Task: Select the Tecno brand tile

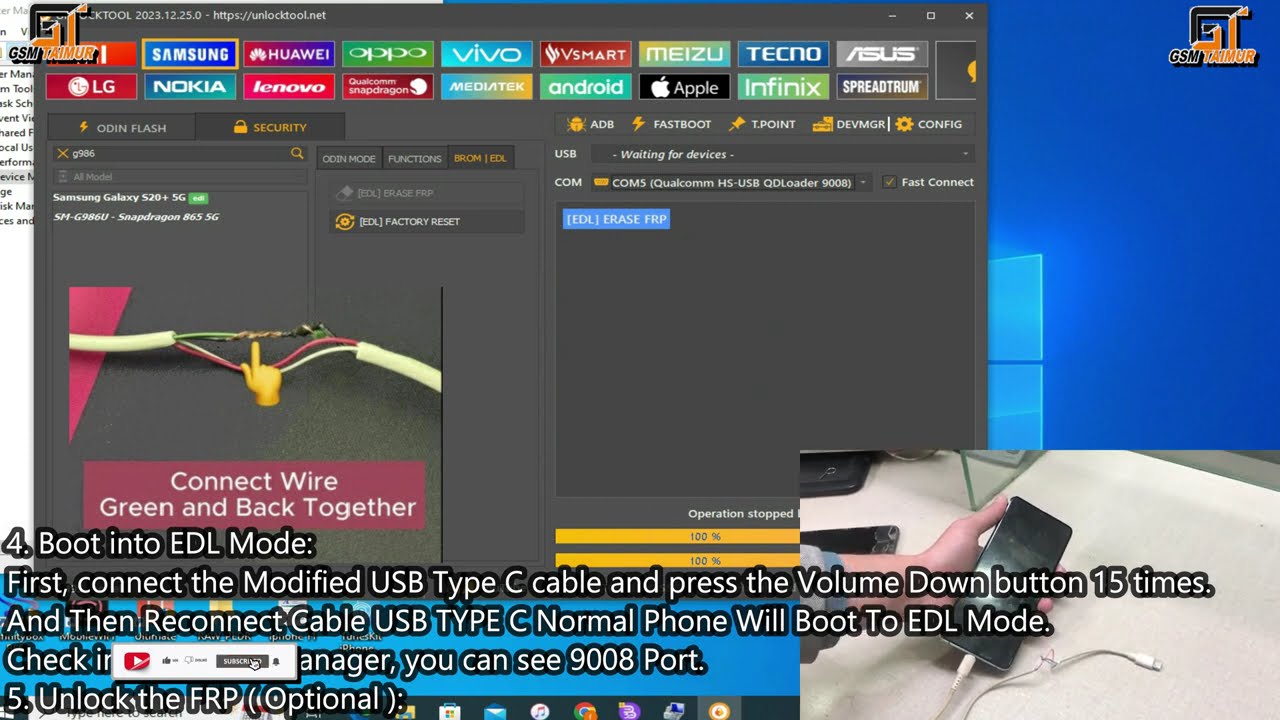Action: coord(784,54)
